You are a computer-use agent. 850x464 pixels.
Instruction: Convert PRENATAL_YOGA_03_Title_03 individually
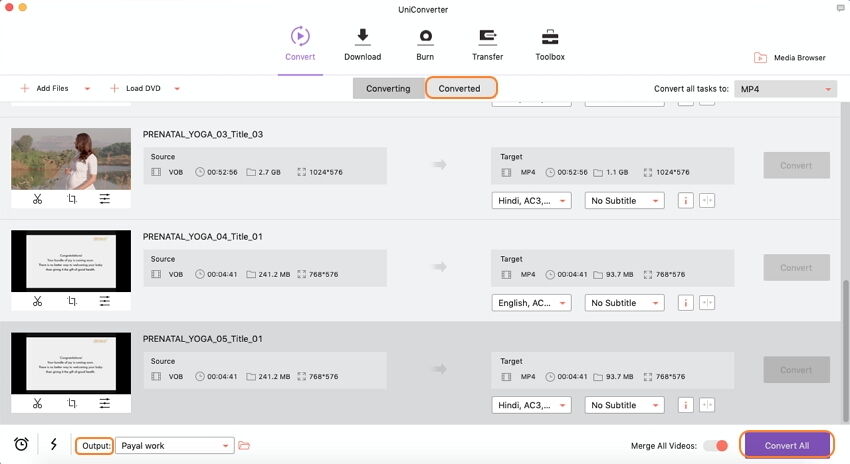(796, 165)
